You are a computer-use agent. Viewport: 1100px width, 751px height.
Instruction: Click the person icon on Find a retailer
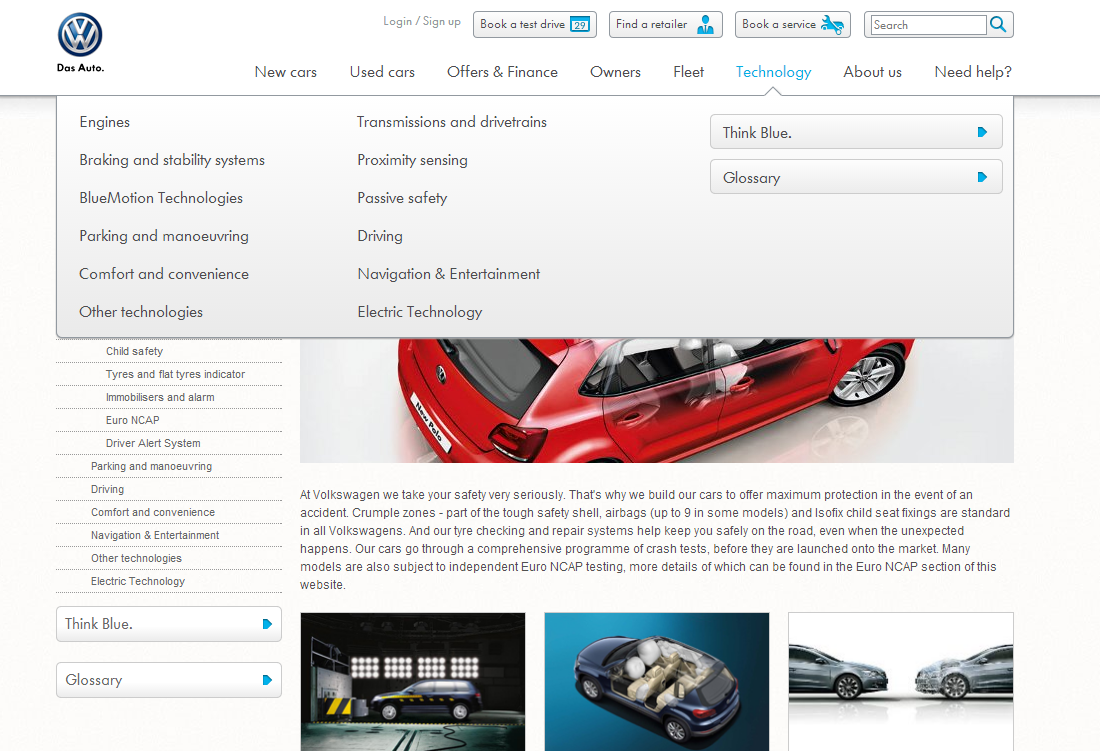click(x=706, y=25)
